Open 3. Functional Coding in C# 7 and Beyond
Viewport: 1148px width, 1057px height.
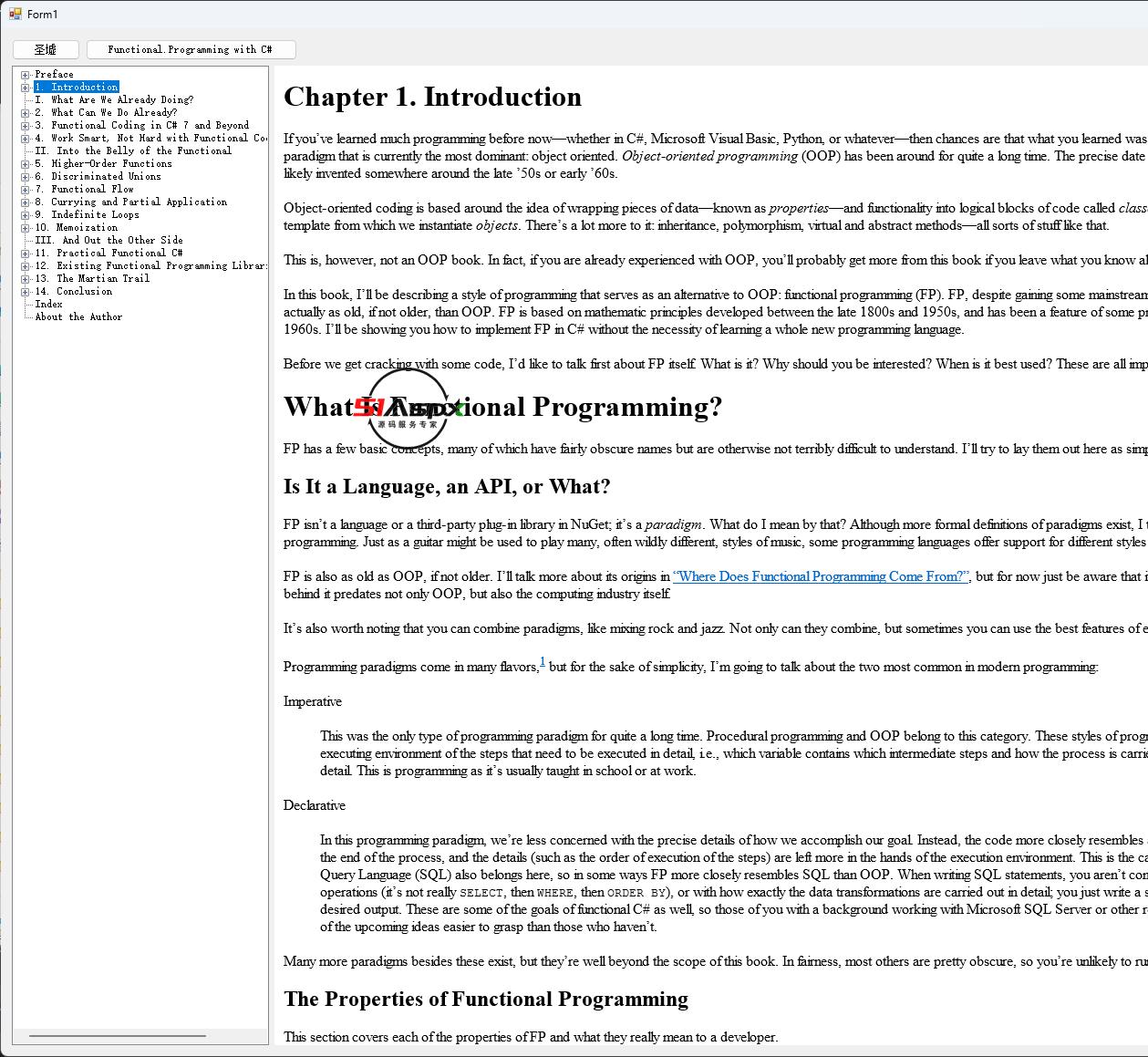tap(141, 126)
